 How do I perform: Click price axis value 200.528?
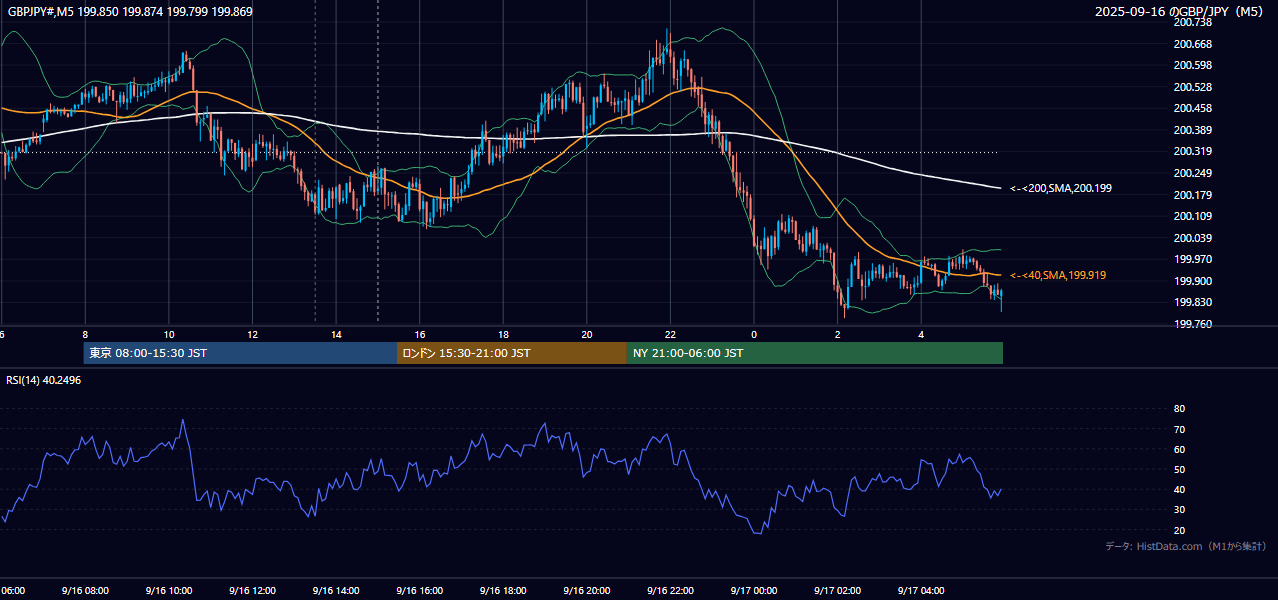[x=1193, y=87]
